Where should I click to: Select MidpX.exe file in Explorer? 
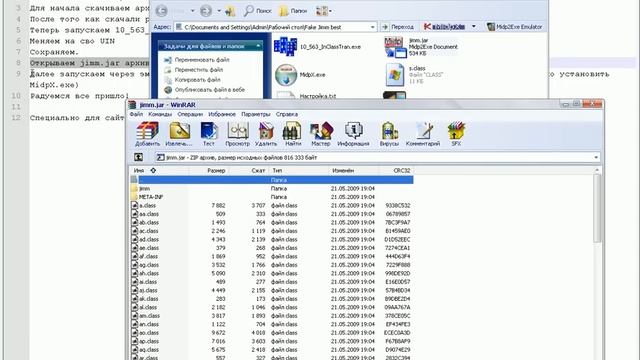pos(300,75)
